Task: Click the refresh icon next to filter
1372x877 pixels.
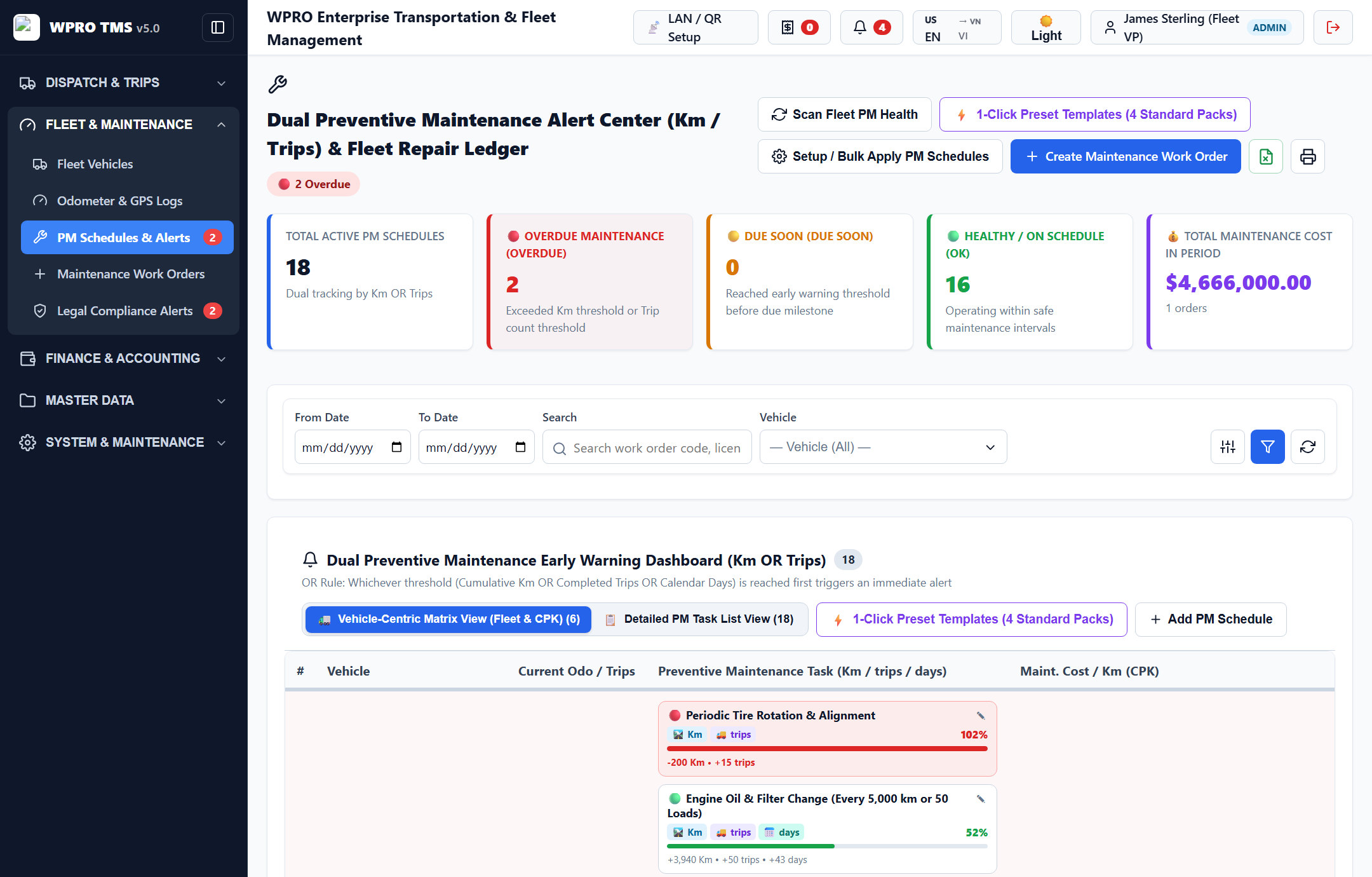Action: click(x=1307, y=447)
